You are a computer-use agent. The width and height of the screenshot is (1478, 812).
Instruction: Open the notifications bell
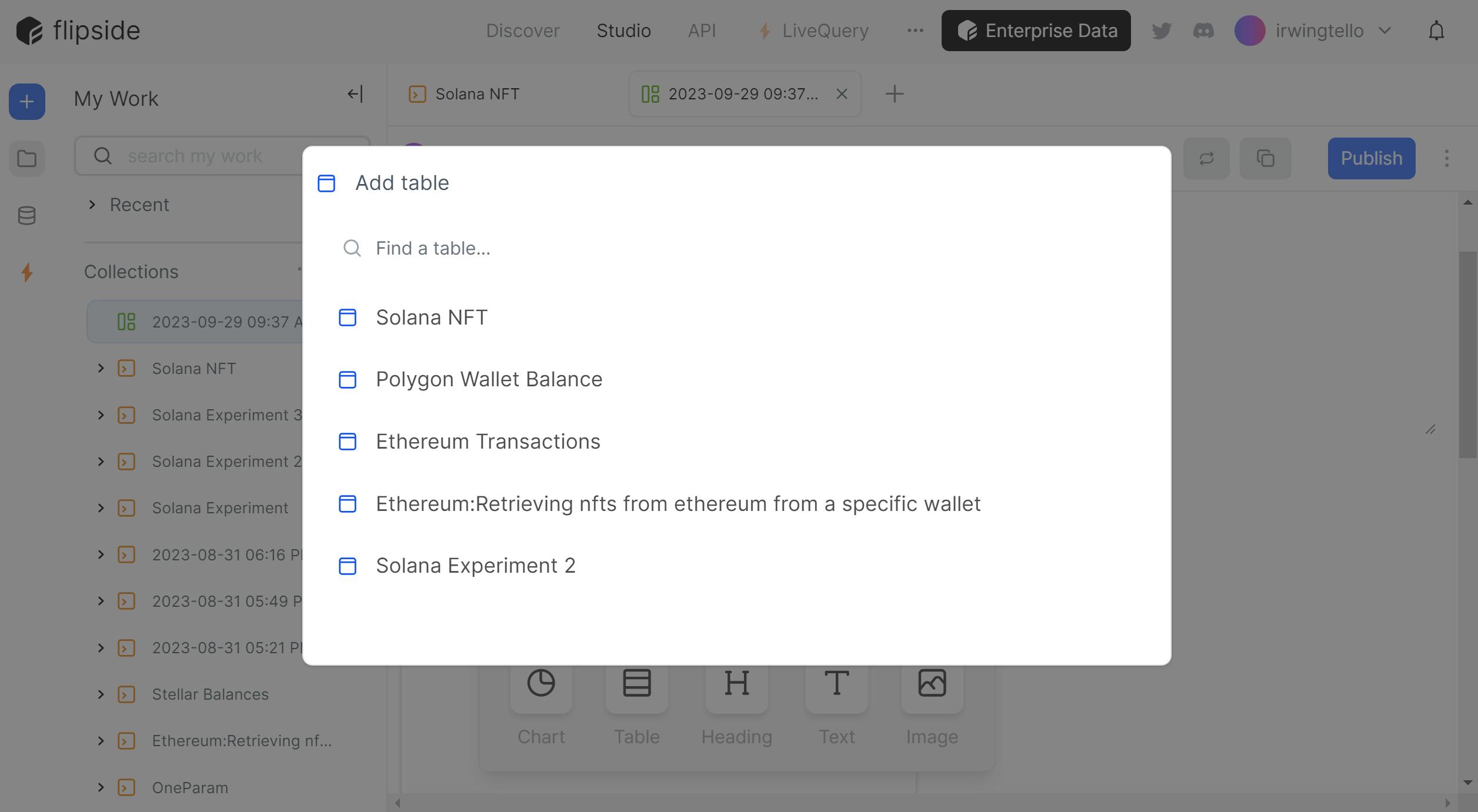click(1436, 31)
